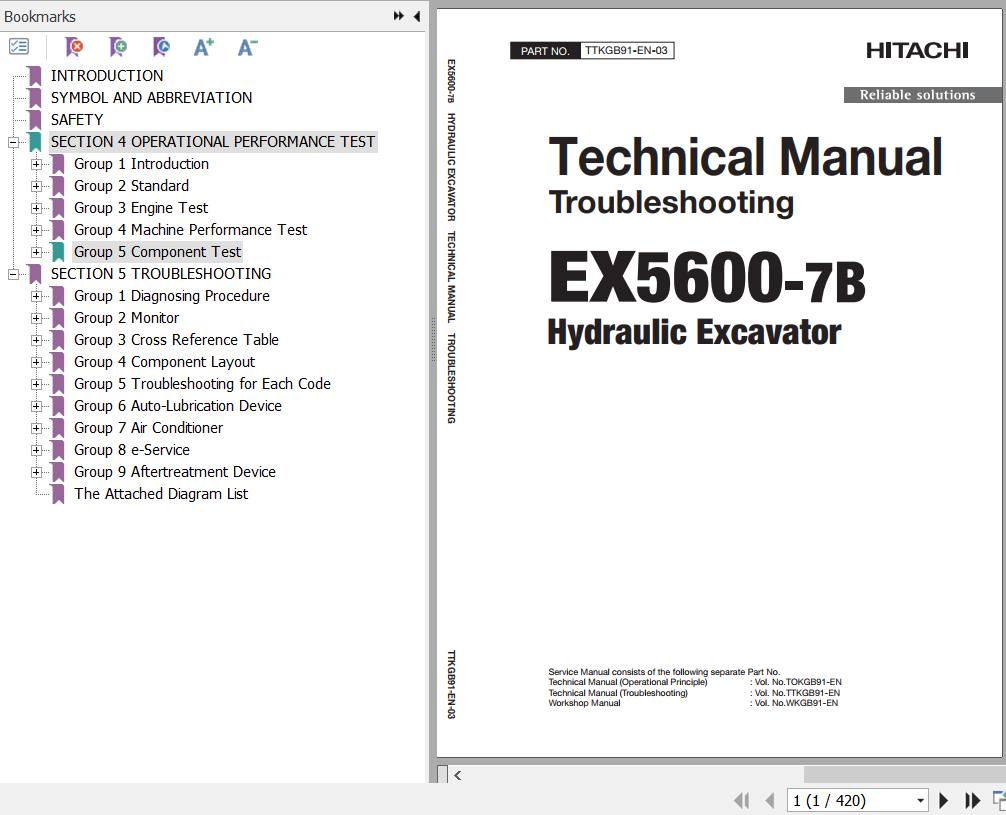
Task: Click the bookmark icon beside INTRODUCTION
Action: point(35,76)
